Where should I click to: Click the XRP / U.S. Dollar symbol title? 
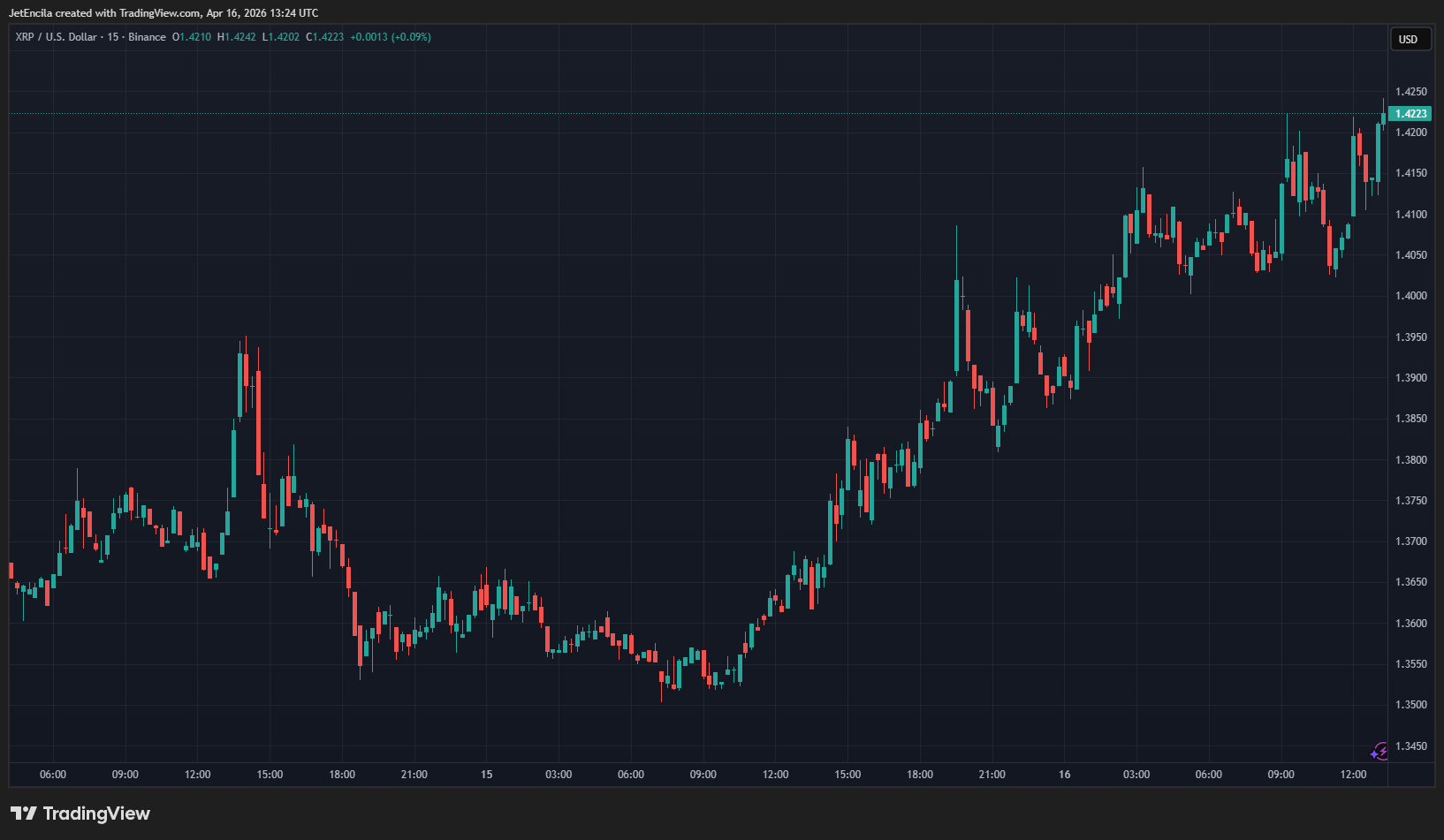56,37
